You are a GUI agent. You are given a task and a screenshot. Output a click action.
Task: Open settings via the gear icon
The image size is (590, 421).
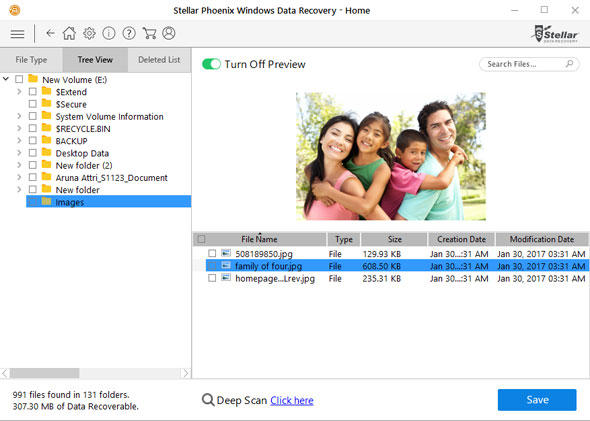(x=89, y=33)
